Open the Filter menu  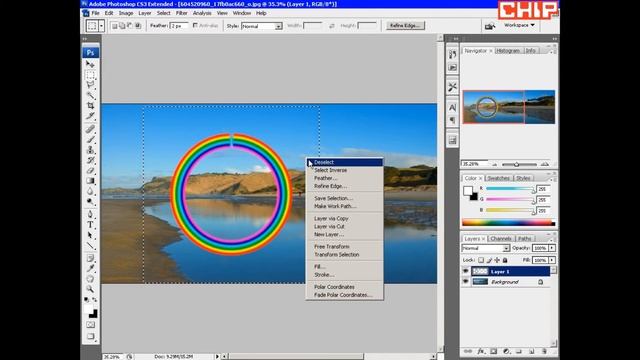click(182, 13)
